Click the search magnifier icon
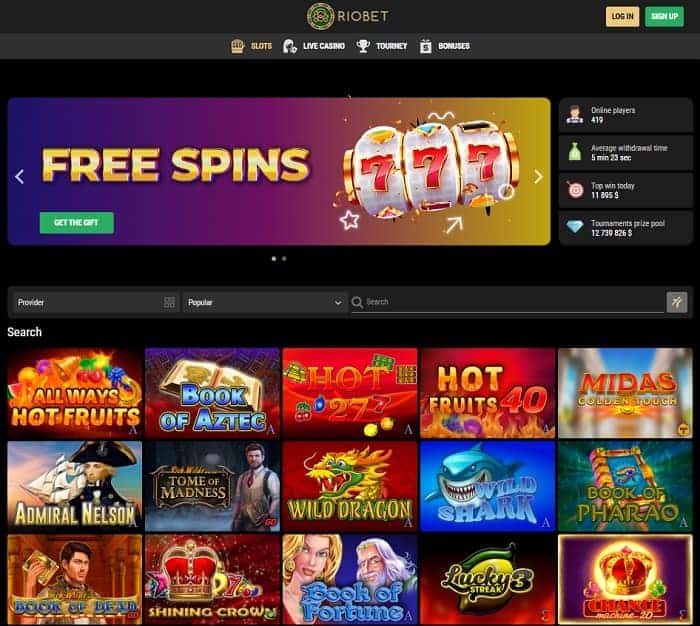700x626 pixels. [357, 302]
